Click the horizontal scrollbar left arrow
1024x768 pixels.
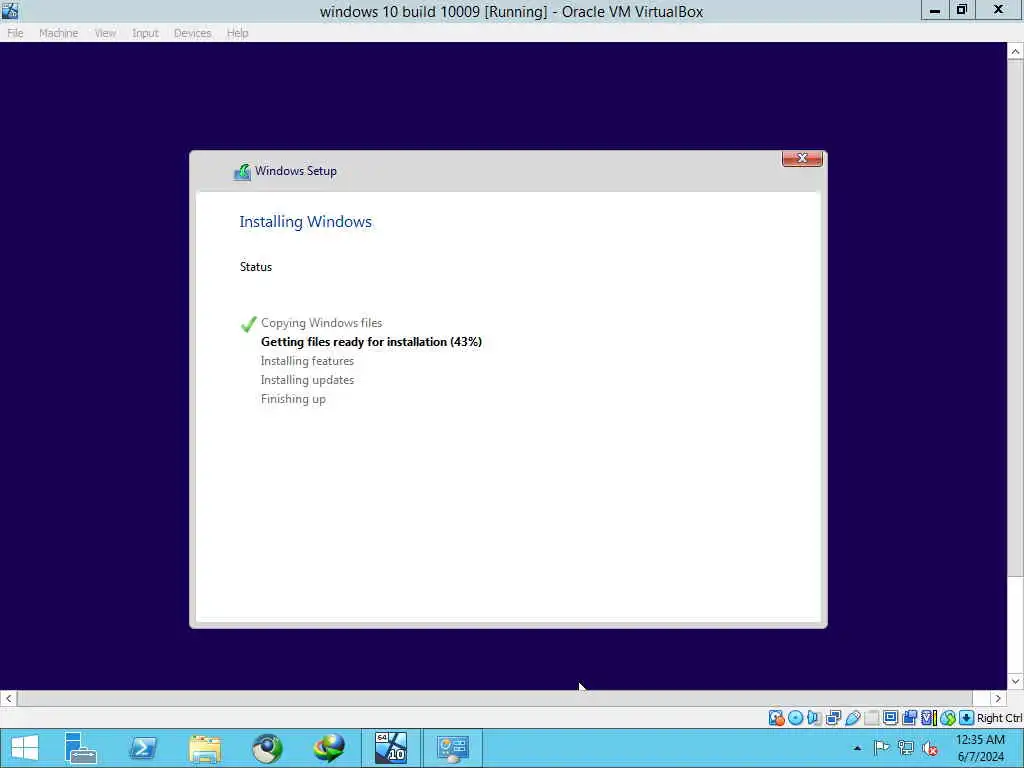(x=8, y=698)
